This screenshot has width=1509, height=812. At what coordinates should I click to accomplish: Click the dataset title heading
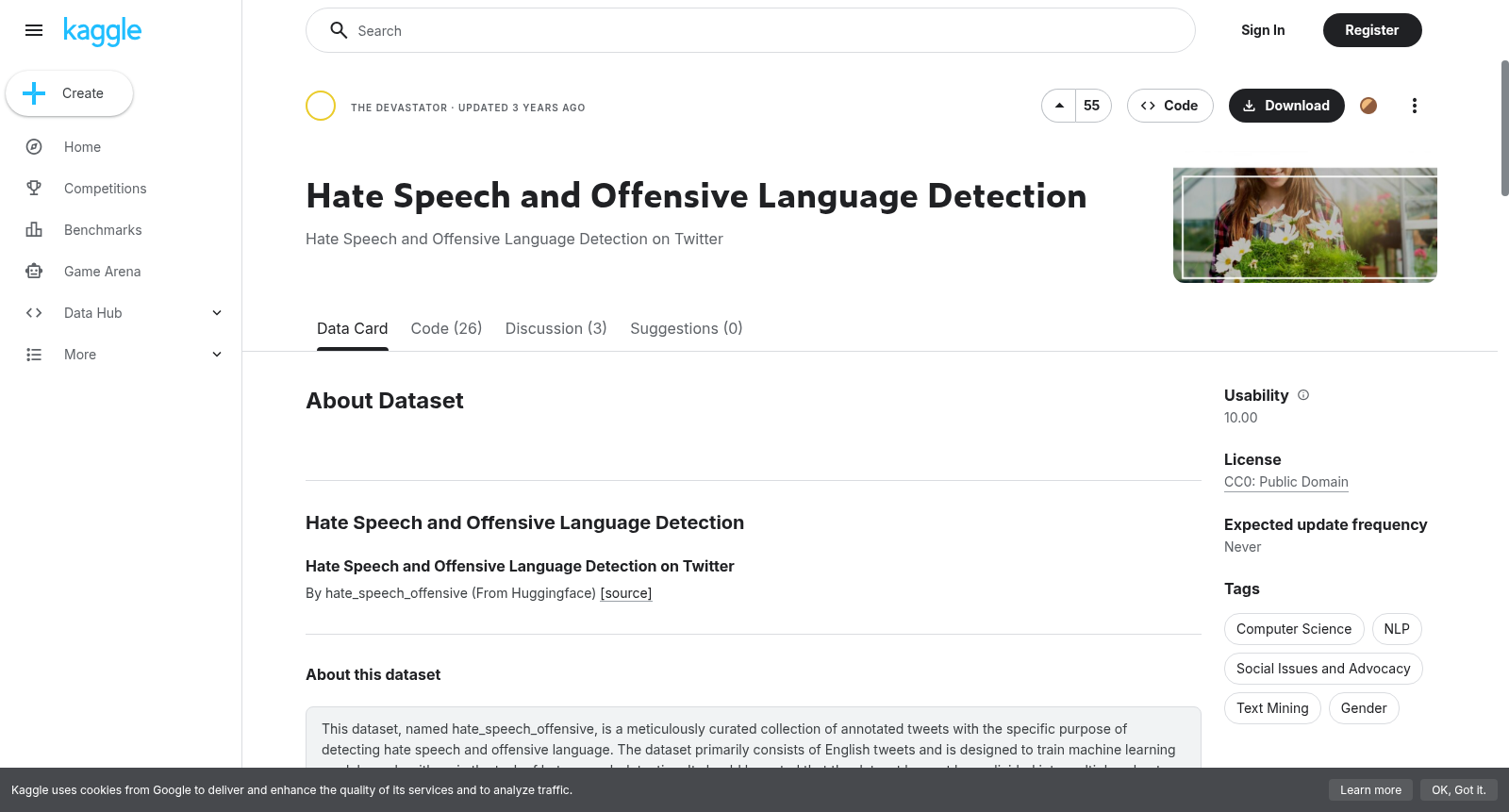pyautogui.click(x=696, y=196)
